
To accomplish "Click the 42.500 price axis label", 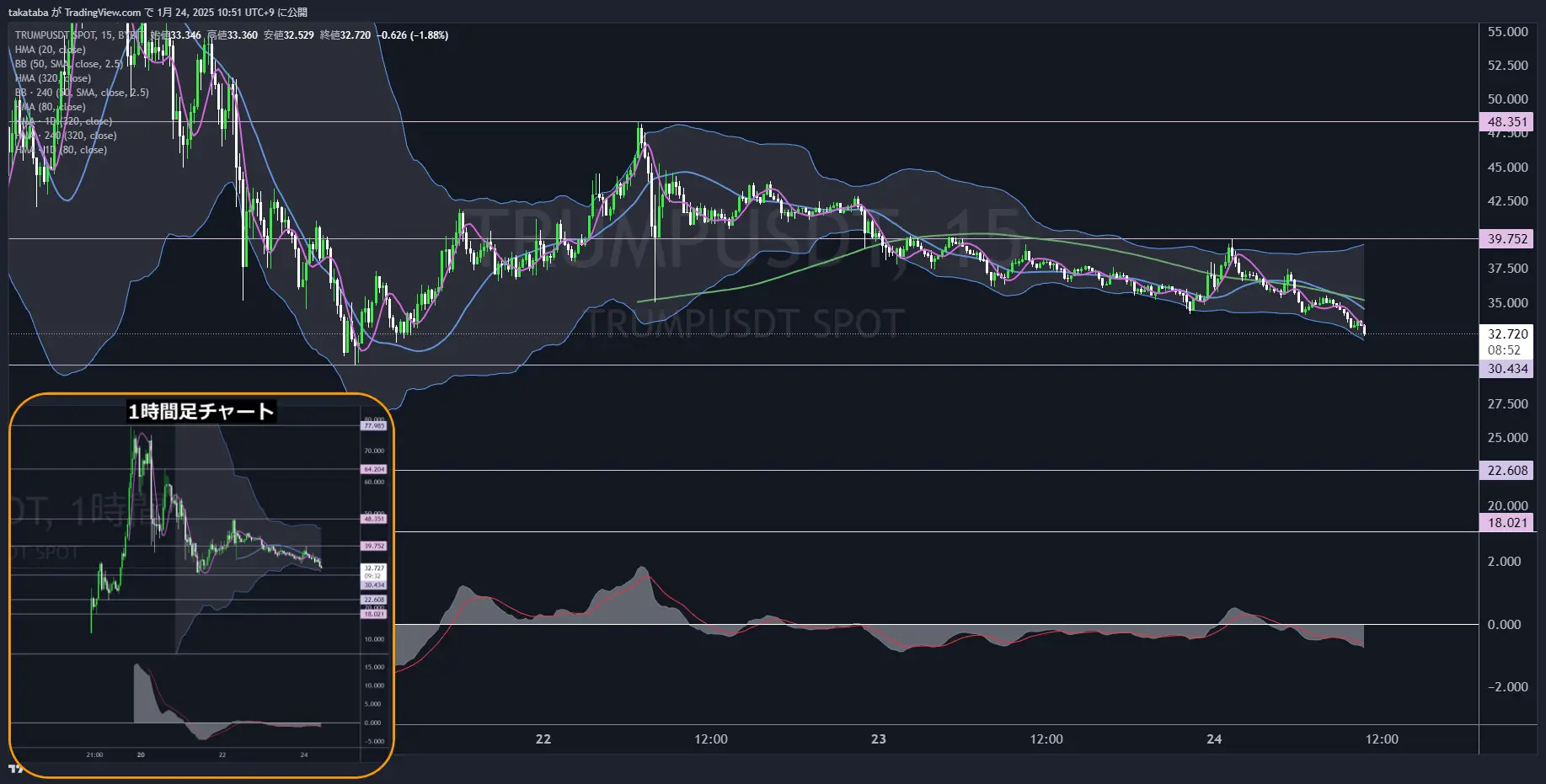I will click(1507, 201).
